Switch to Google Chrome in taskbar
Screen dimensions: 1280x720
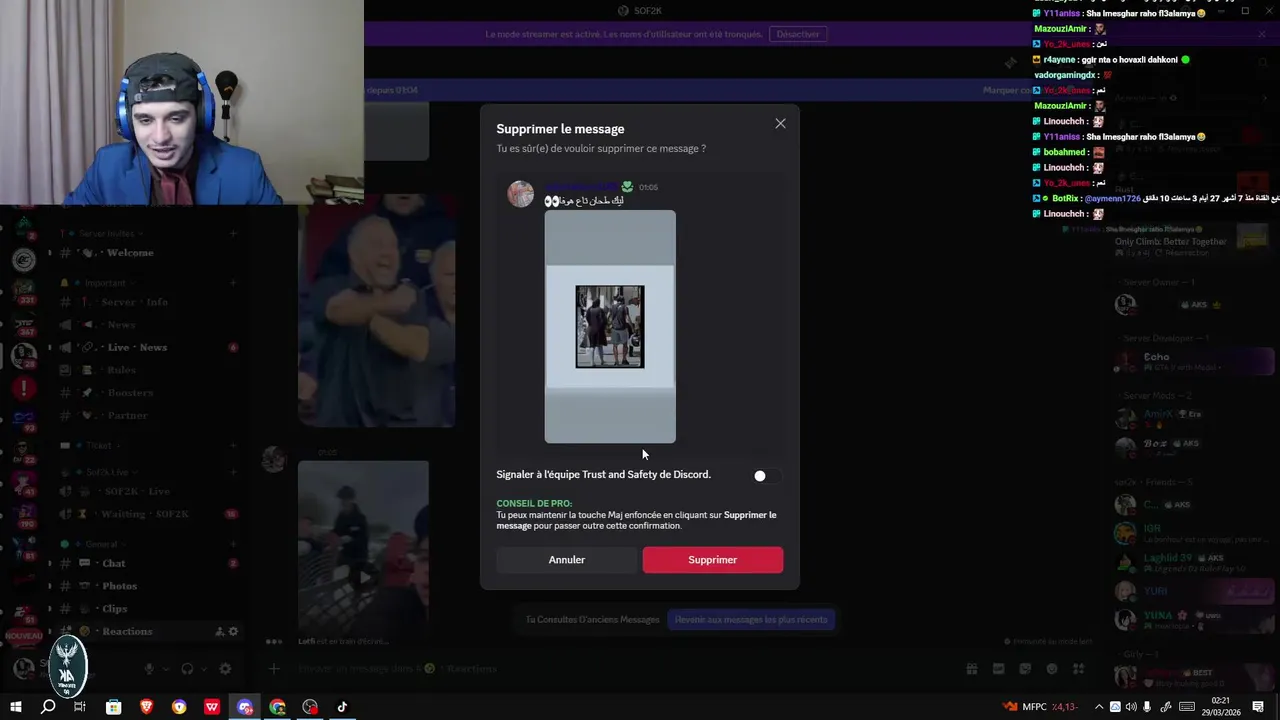tap(277, 707)
